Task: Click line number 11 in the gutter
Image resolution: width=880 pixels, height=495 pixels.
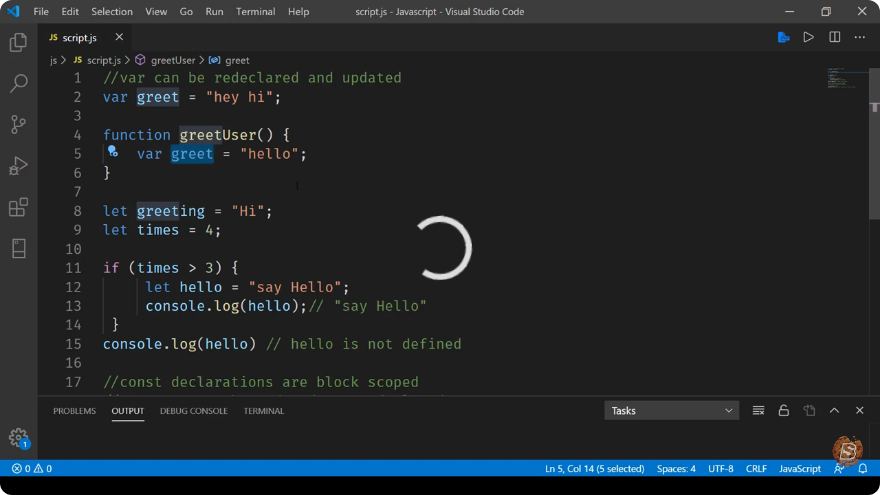Action: click(73, 268)
